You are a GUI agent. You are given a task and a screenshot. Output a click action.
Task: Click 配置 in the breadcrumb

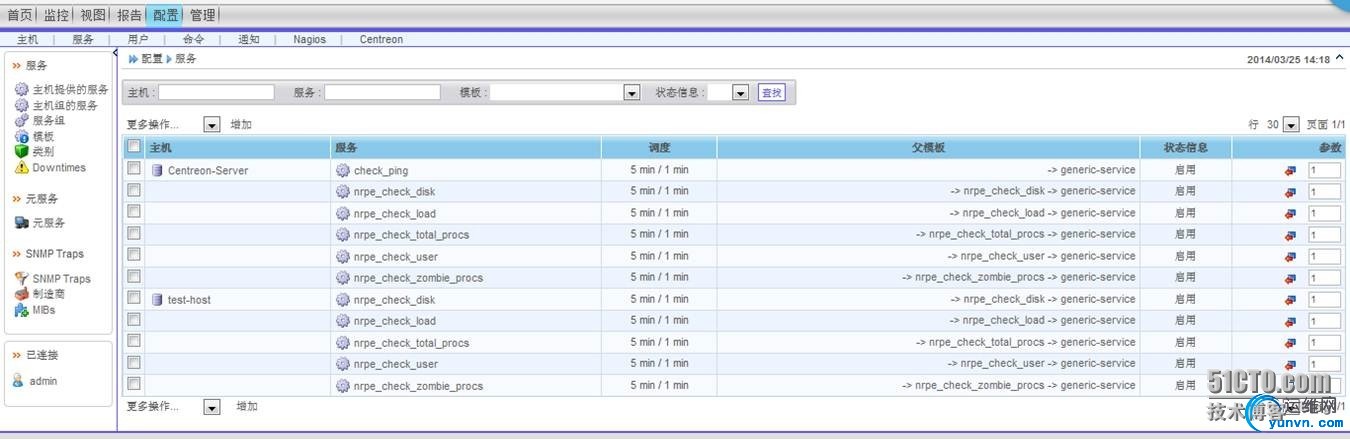click(151, 59)
